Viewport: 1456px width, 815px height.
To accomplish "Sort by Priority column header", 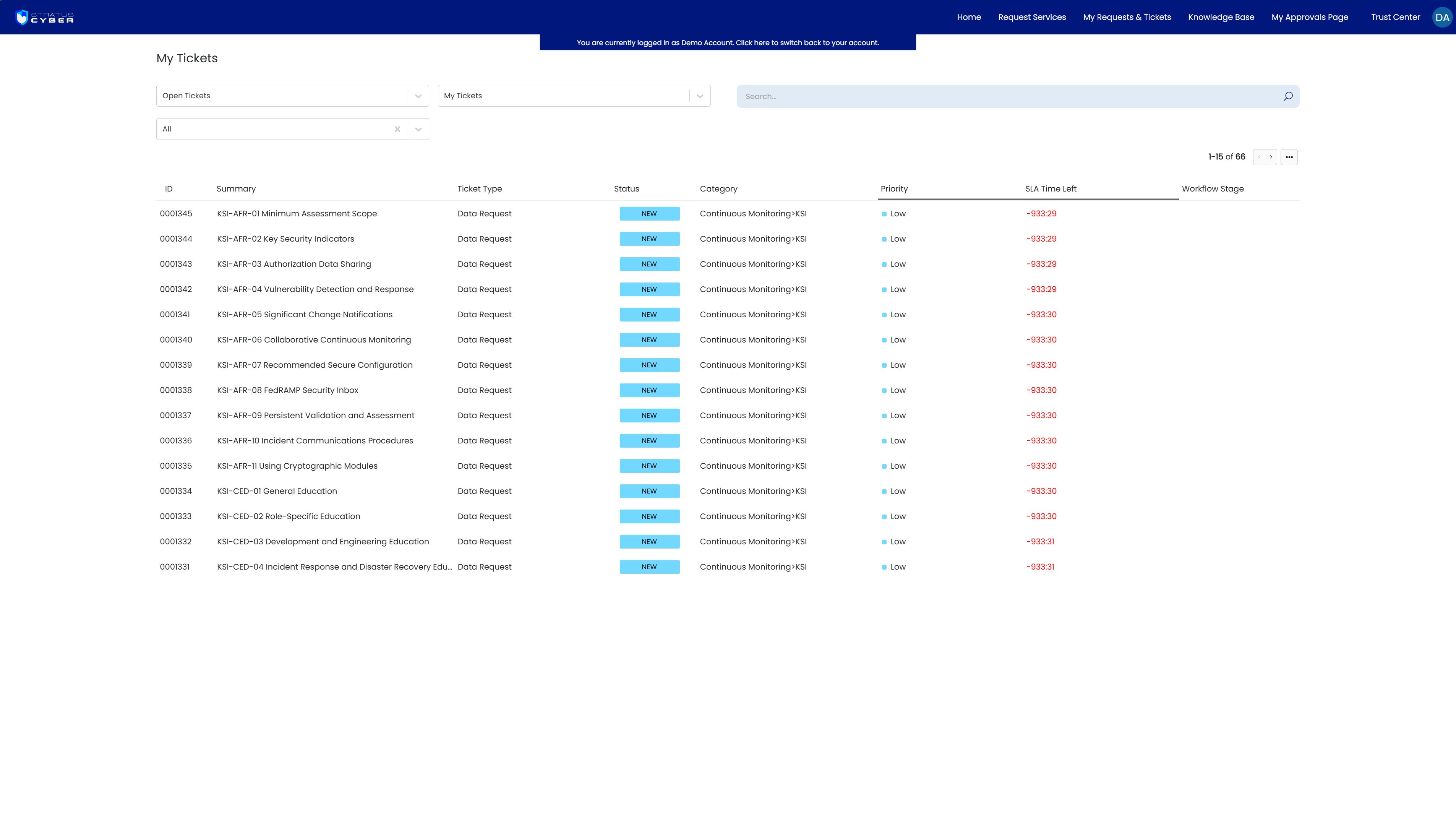I will pos(894,189).
